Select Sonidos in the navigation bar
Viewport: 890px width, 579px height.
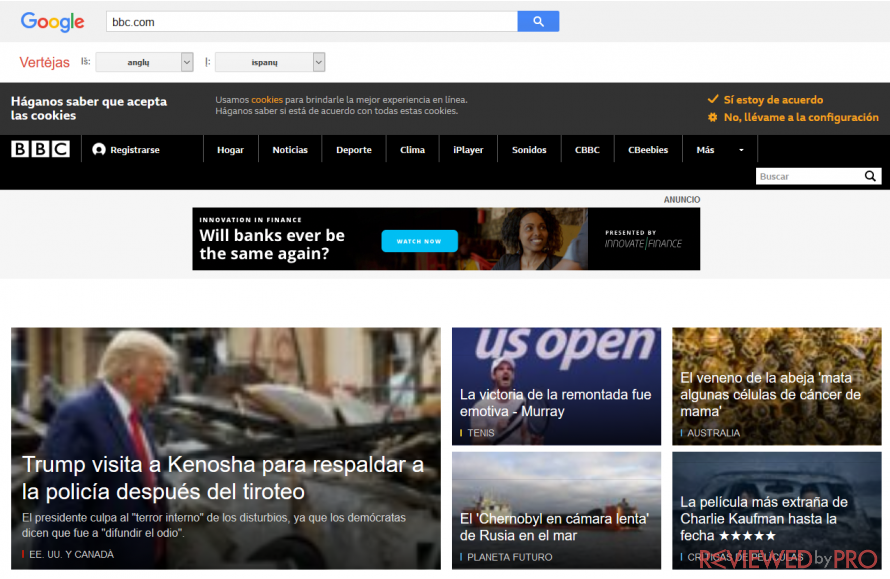coord(529,150)
